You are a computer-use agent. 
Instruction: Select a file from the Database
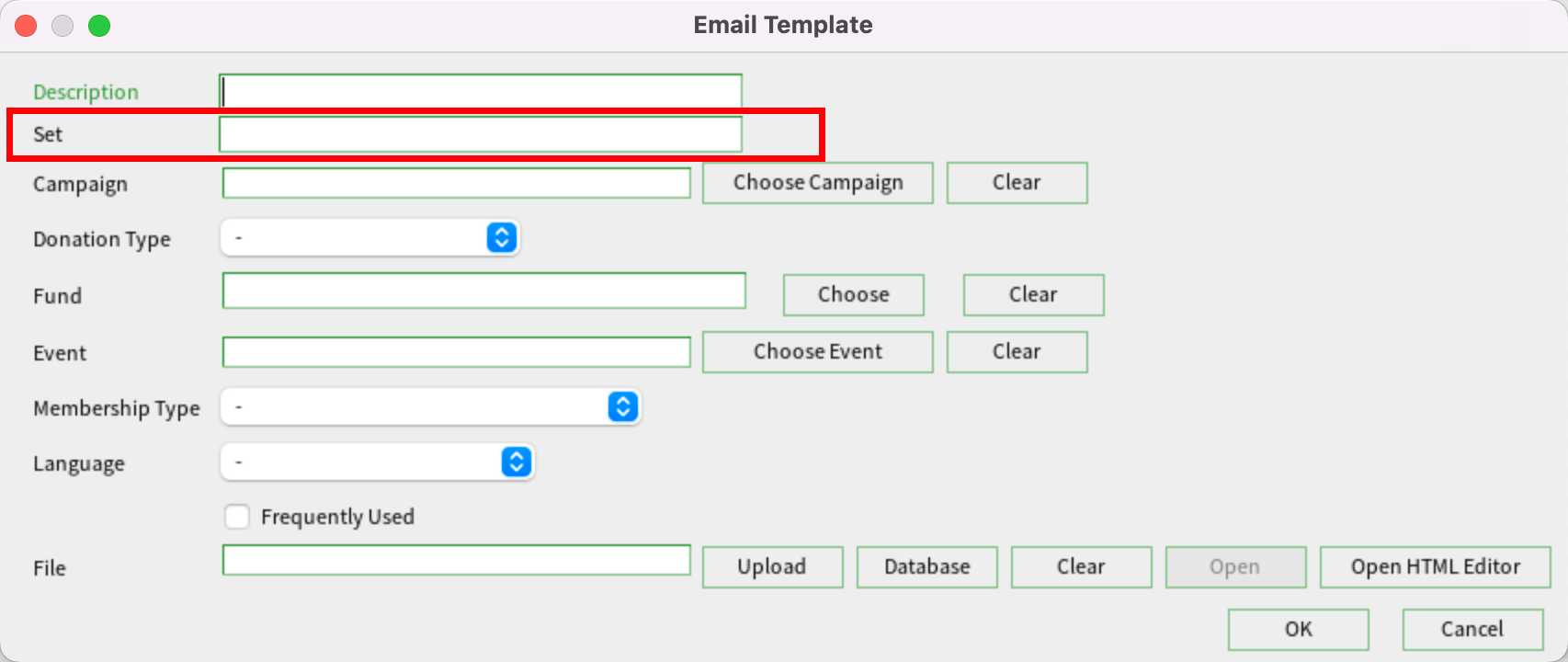click(926, 566)
